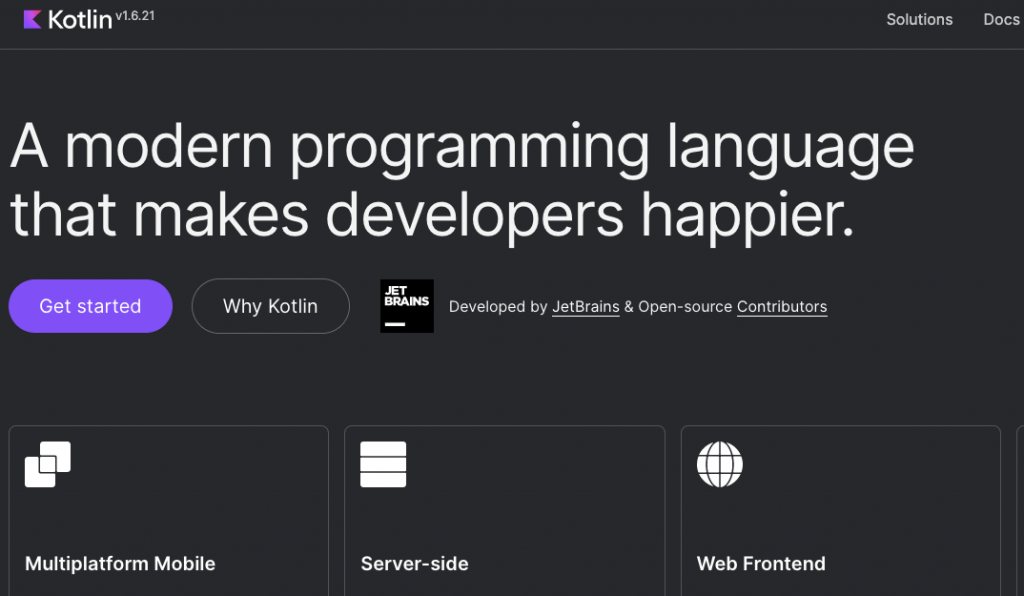This screenshot has width=1024, height=596.
Task: Click the Kotlin logo icon
Action: point(33,20)
